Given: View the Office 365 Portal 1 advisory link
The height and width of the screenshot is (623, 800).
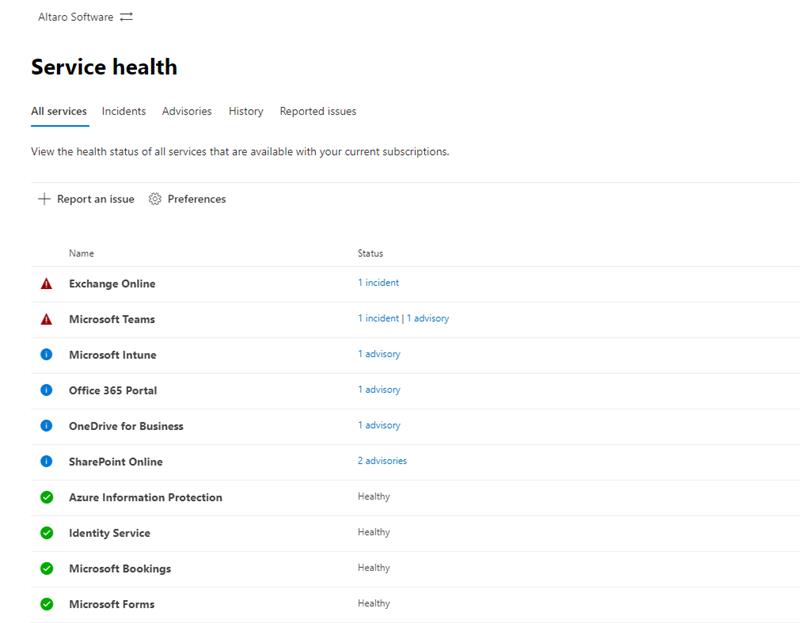Looking at the screenshot, I should pos(379,390).
